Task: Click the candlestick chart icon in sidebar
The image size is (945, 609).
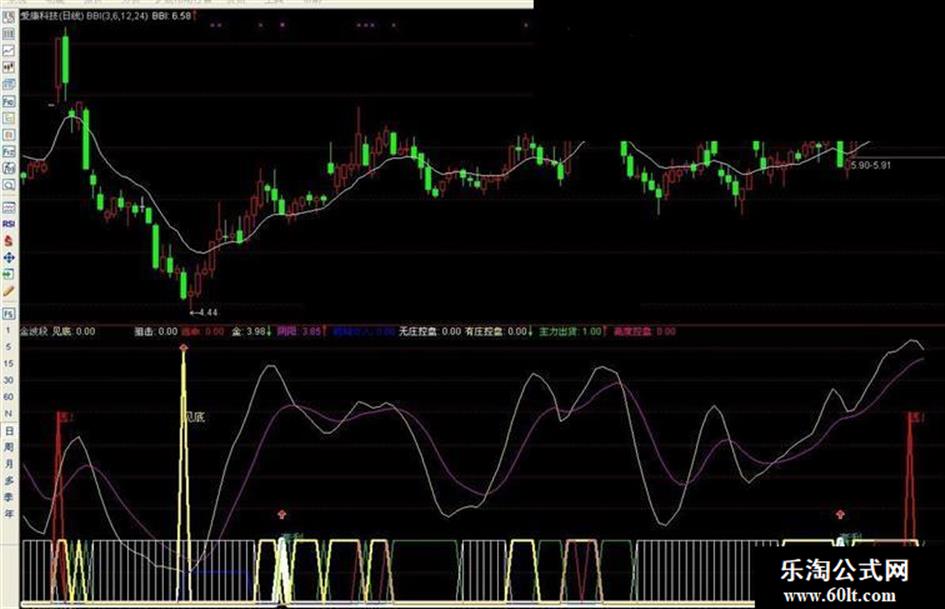Action: click(x=8, y=68)
